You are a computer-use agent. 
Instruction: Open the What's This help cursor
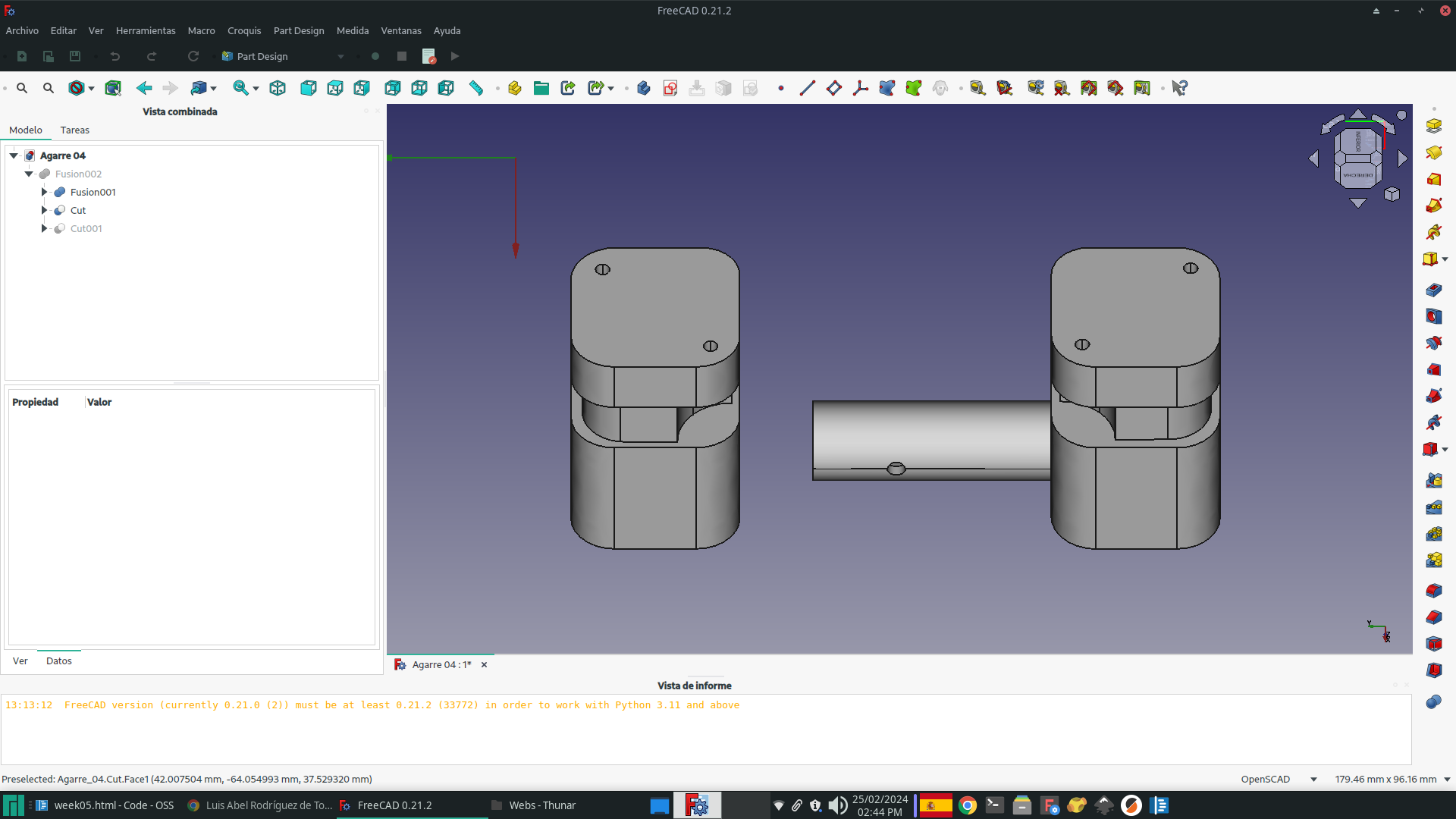(x=1179, y=88)
